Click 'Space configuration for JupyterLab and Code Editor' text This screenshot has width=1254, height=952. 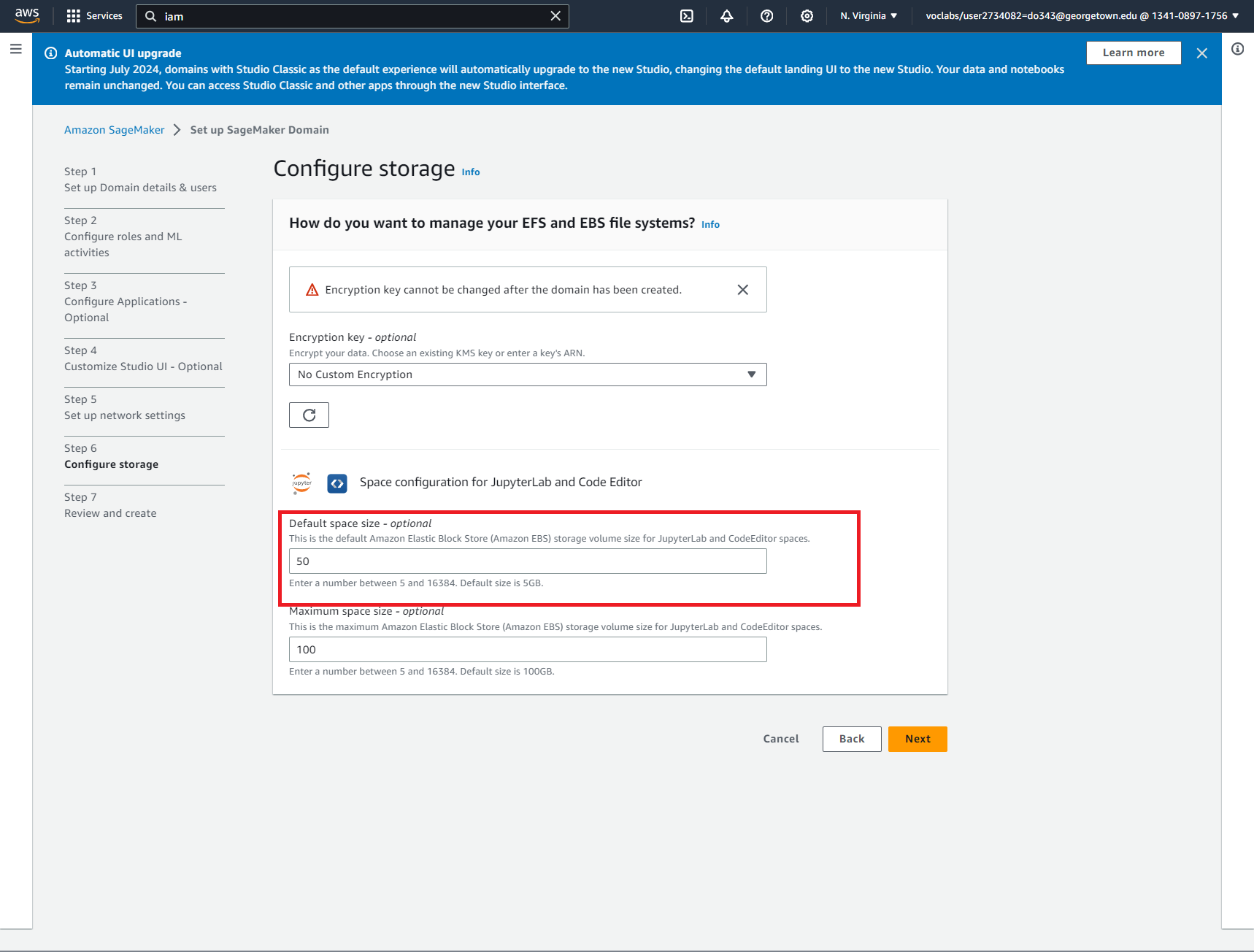(x=501, y=483)
